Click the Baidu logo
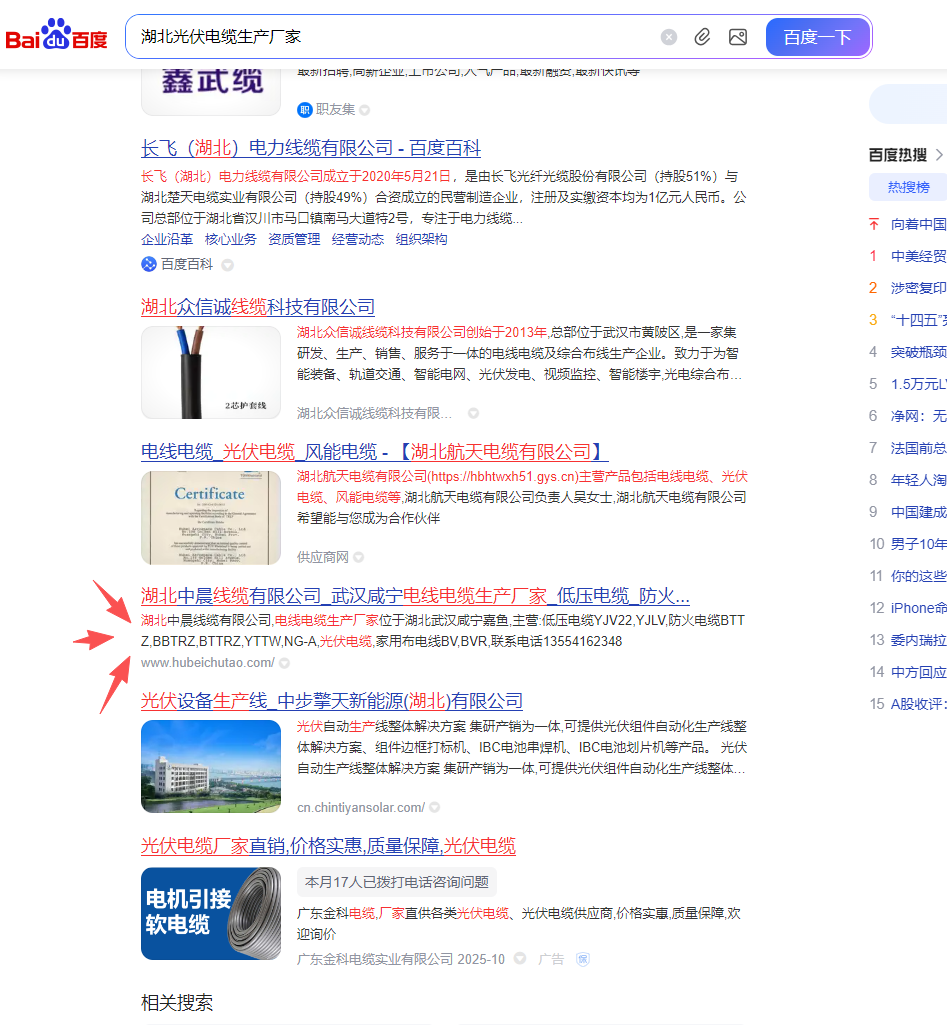This screenshot has height=1025, width=947. (56, 36)
